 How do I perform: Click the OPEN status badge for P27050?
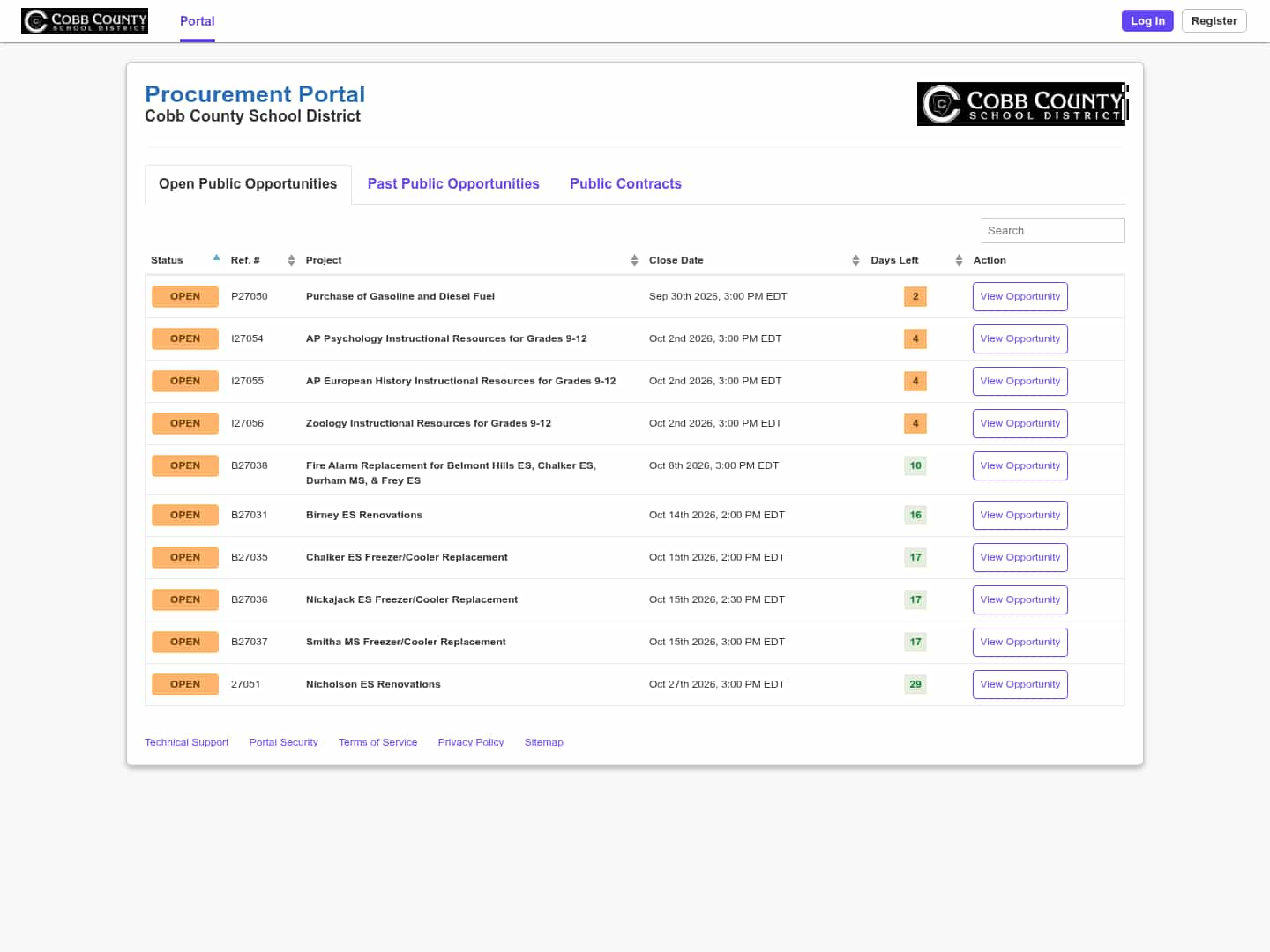click(185, 296)
